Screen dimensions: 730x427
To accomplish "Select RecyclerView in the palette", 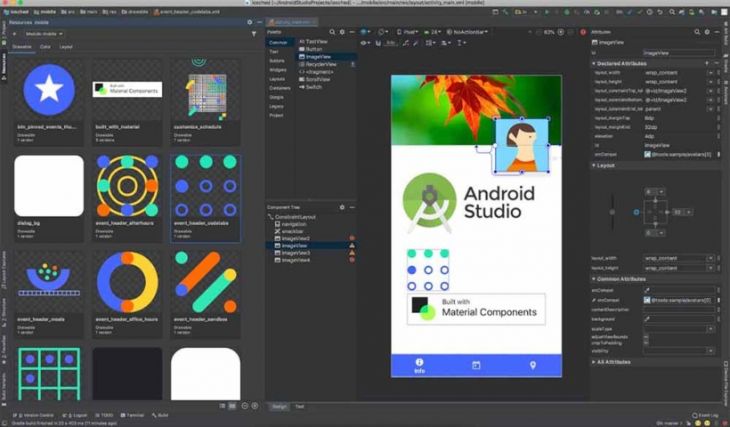I will tap(318, 64).
